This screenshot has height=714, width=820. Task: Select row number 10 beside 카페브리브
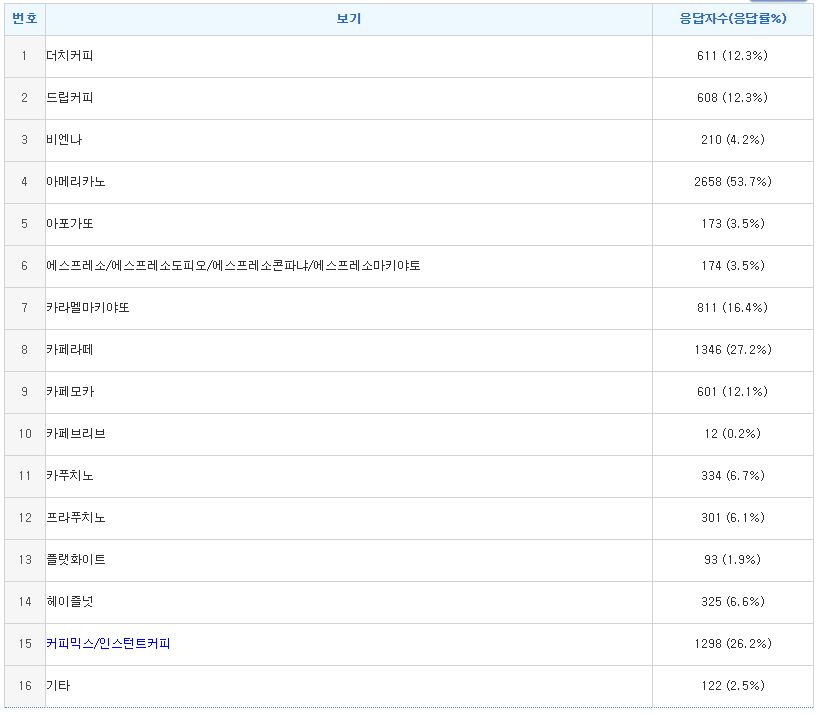(x=25, y=434)
